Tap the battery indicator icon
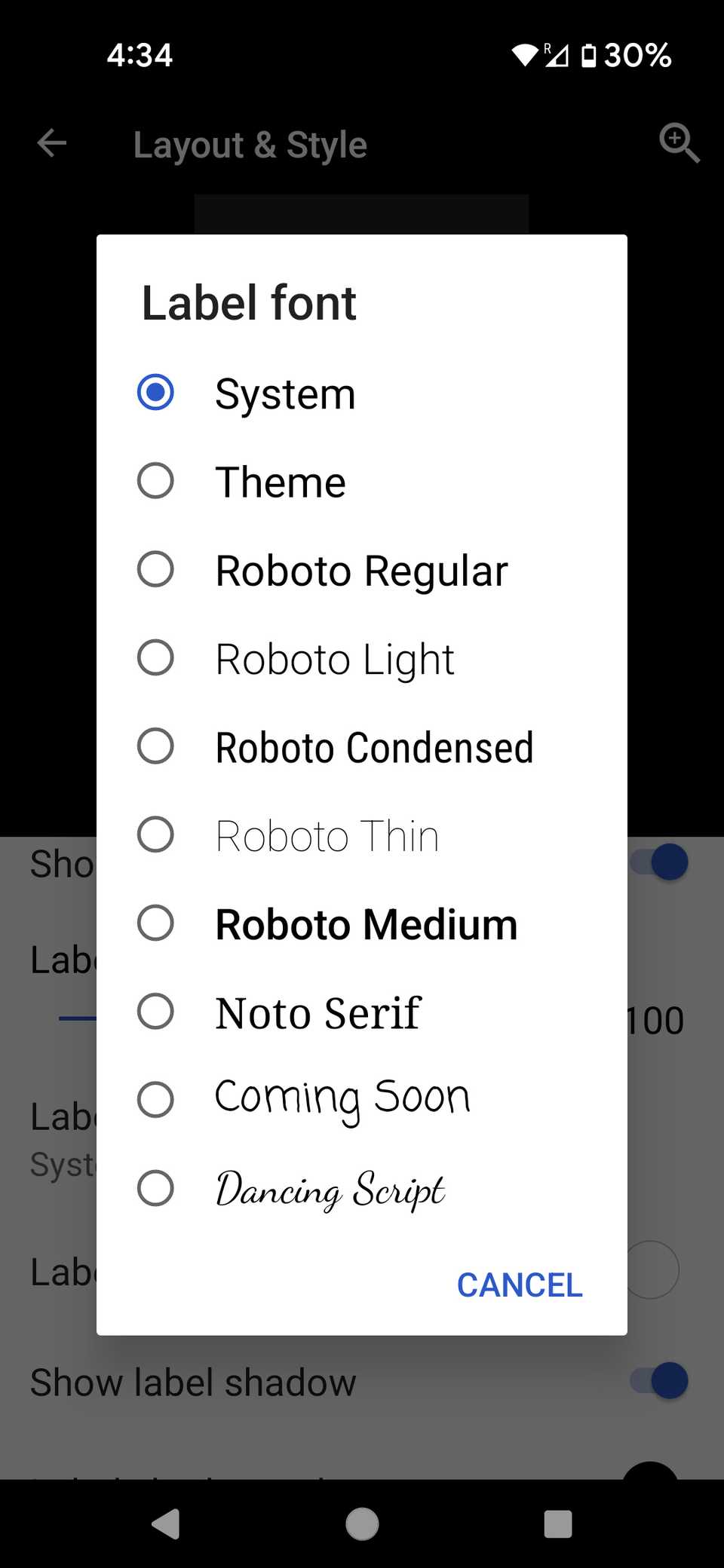The image size is (724, 1568). (589, 54)
